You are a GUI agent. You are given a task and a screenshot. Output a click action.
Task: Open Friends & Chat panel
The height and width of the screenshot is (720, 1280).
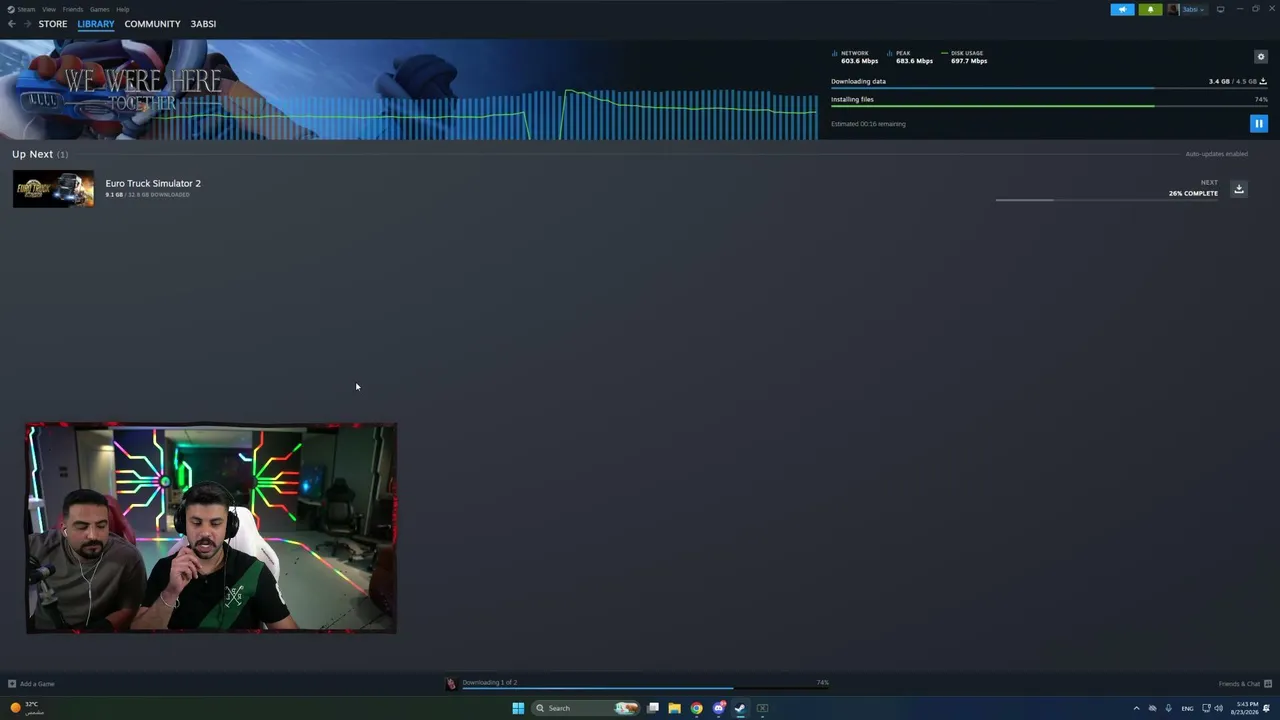pos(1245,684)
